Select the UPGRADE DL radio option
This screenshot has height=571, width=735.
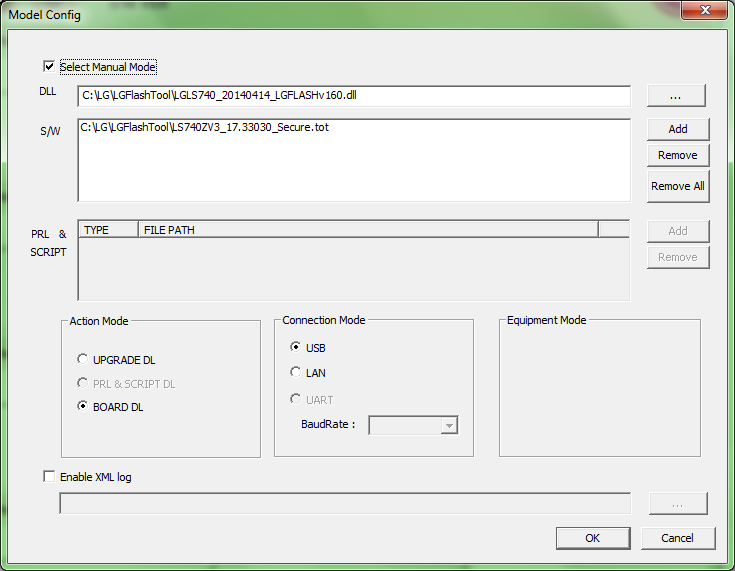tap(83, 360)
